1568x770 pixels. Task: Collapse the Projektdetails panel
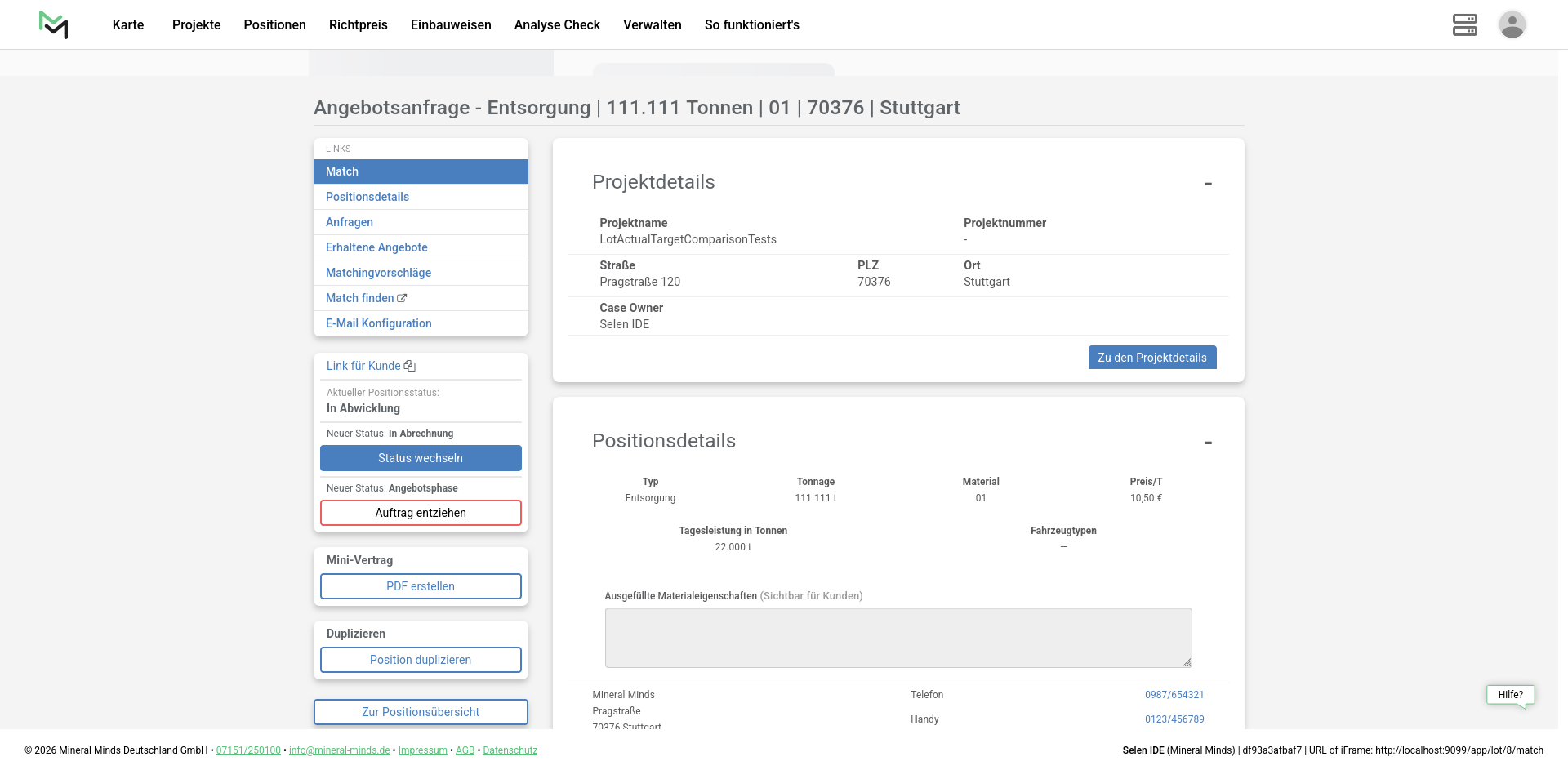[x=1208, y=184]
